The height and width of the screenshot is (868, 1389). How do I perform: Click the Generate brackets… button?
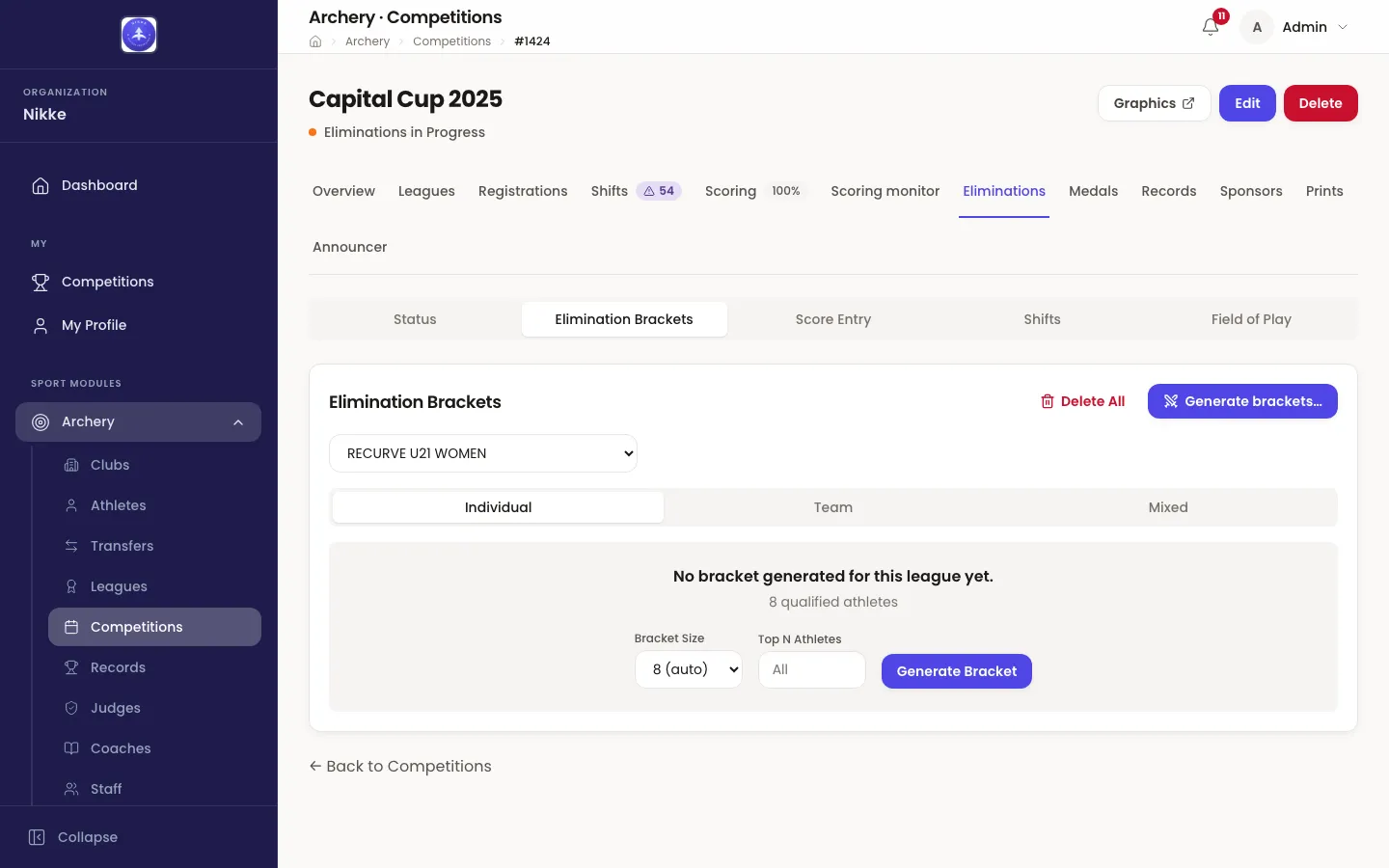[x=1242, y=401]
